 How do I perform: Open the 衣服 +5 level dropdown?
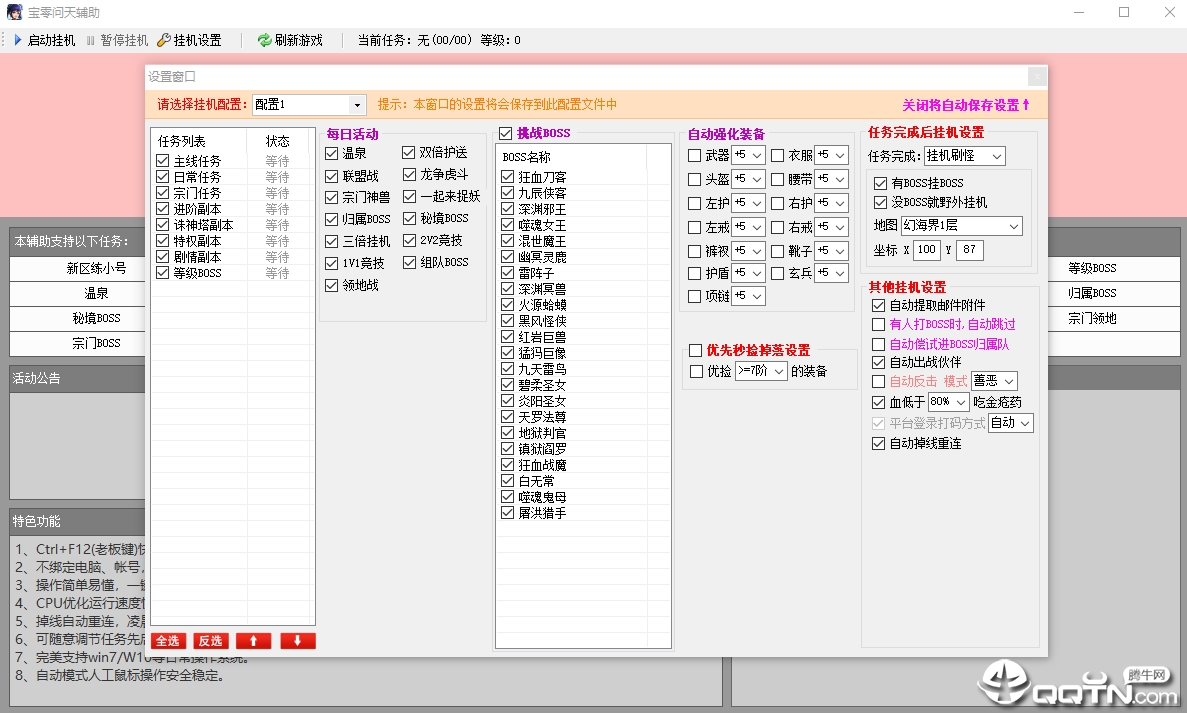(840, 155)
